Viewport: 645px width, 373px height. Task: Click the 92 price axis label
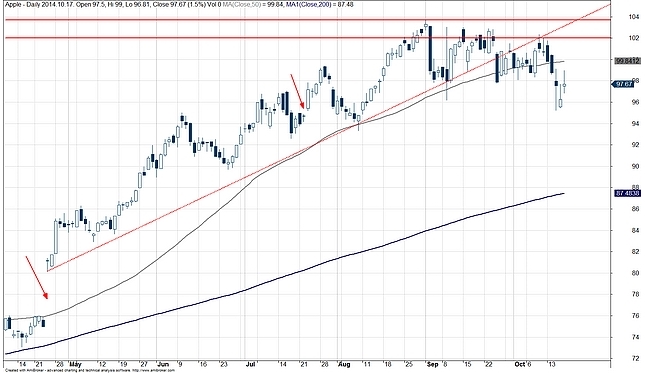tap(635, 145)
